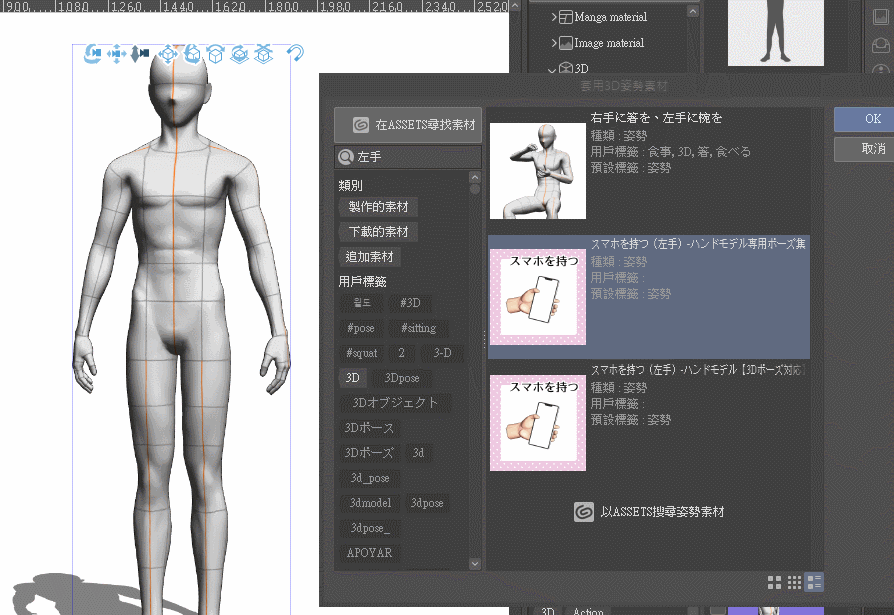Viewport: 894px width, 615px height.
Task: Toggle the 3-D user tag
Action: [x=442, y=353]
